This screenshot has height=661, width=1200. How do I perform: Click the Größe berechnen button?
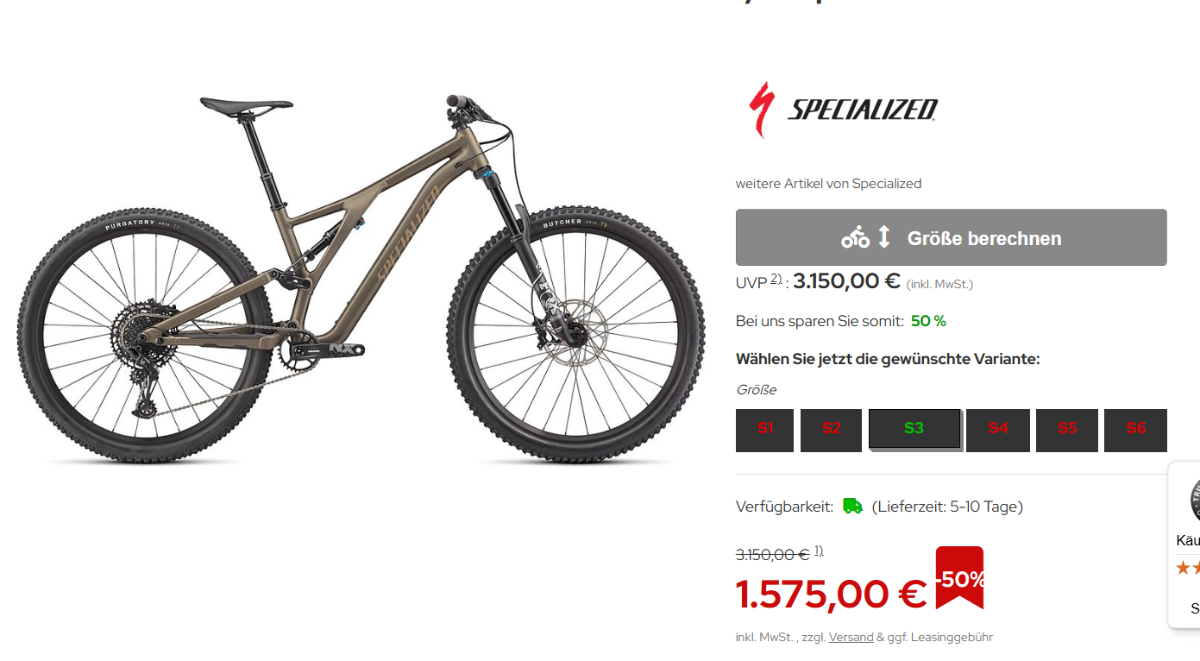[951, 237]
